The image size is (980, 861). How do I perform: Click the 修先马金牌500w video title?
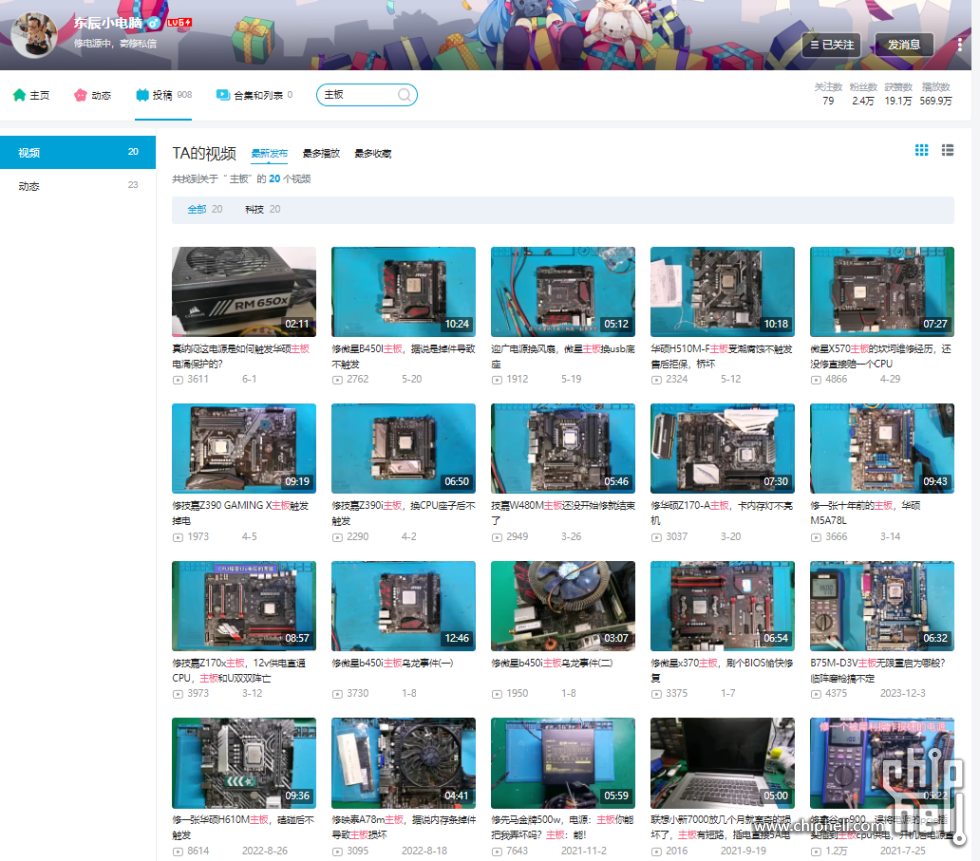point(562,827)
